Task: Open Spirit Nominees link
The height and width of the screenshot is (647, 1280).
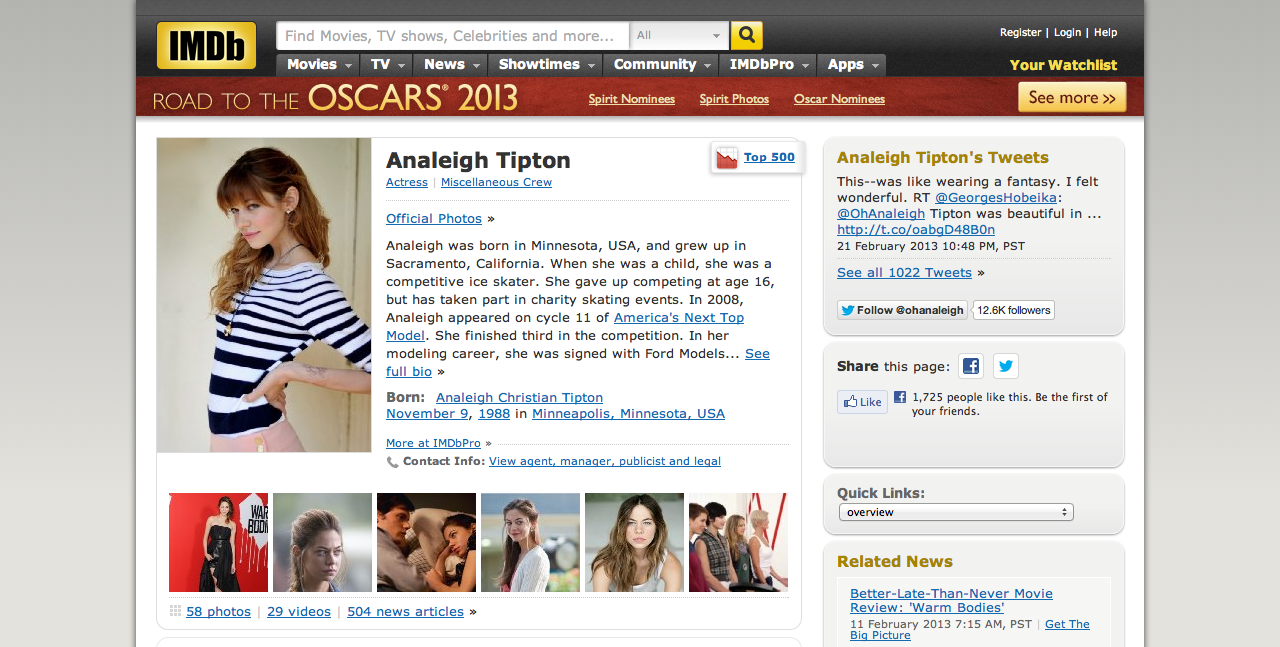Action: click(631, 99)
